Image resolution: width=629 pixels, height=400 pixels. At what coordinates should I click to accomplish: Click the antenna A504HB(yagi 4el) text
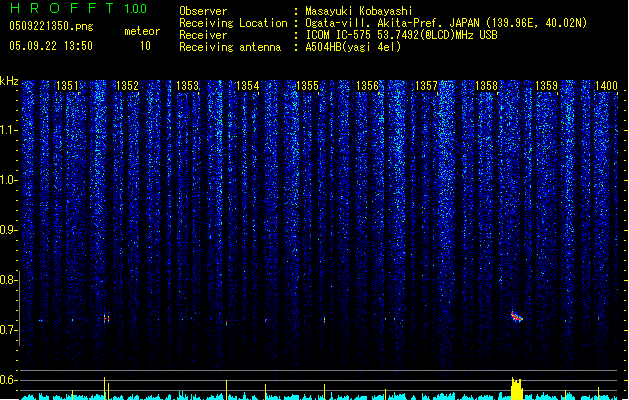click(353, 47)
